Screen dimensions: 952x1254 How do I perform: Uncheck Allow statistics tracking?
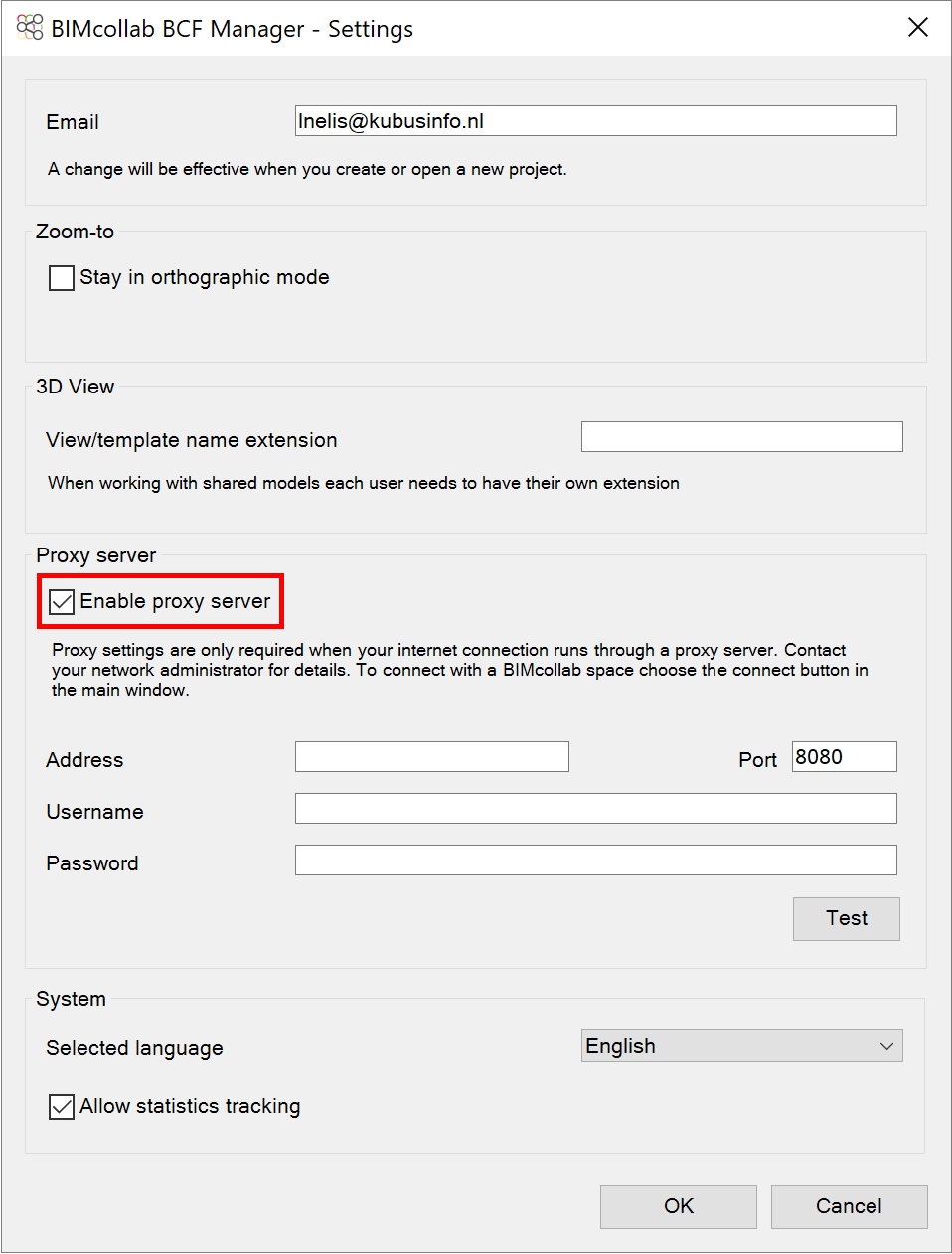[62, 1106]
